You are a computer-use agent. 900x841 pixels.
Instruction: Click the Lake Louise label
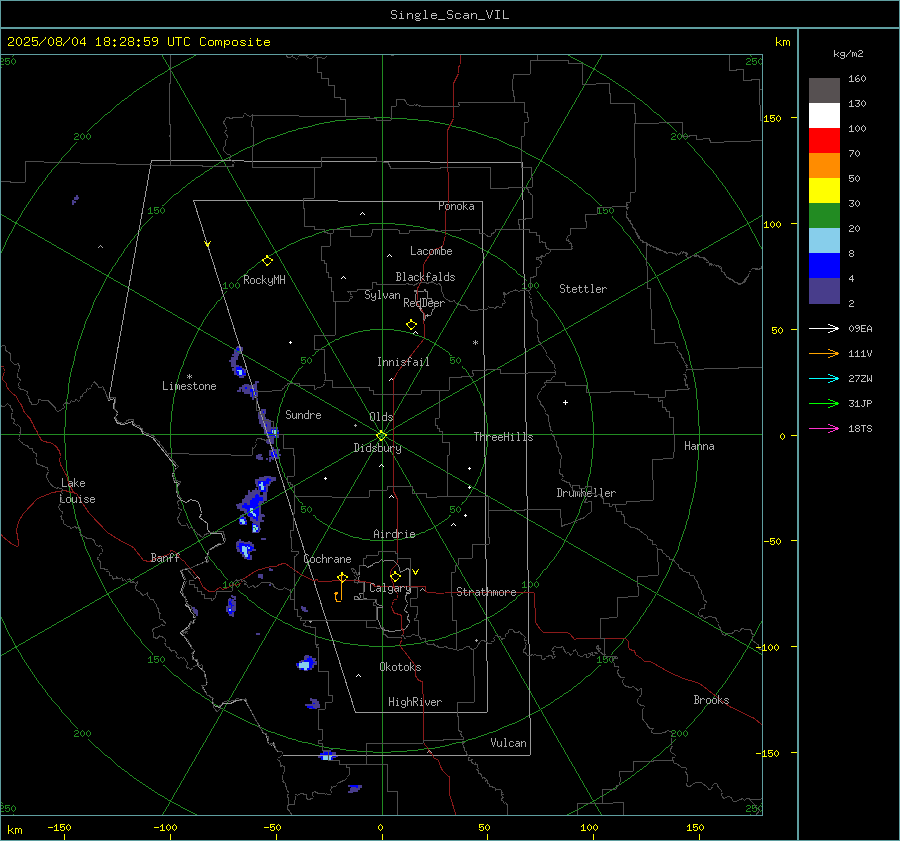(x=77, y=491)
